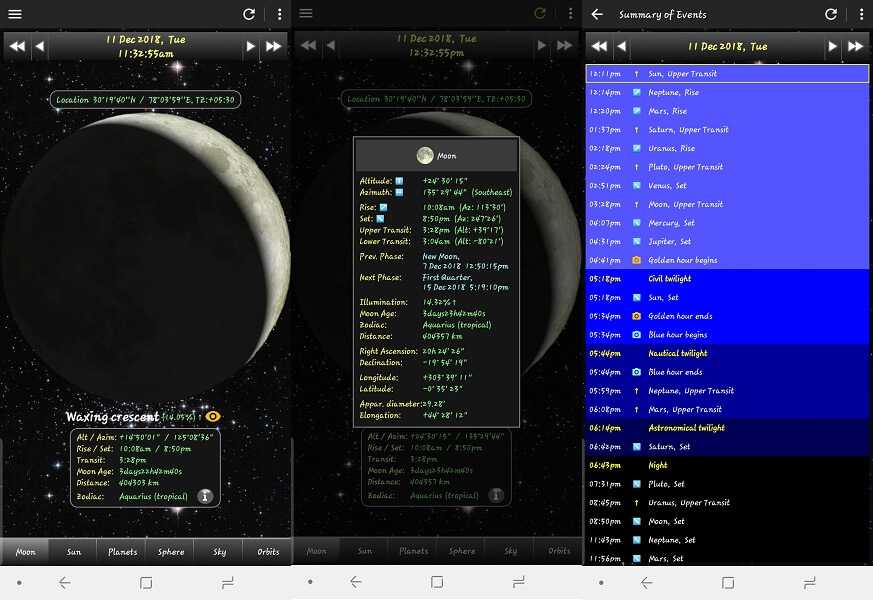Open the Orbits tab on the 11:32:55am screen

(x=268, y=551)
